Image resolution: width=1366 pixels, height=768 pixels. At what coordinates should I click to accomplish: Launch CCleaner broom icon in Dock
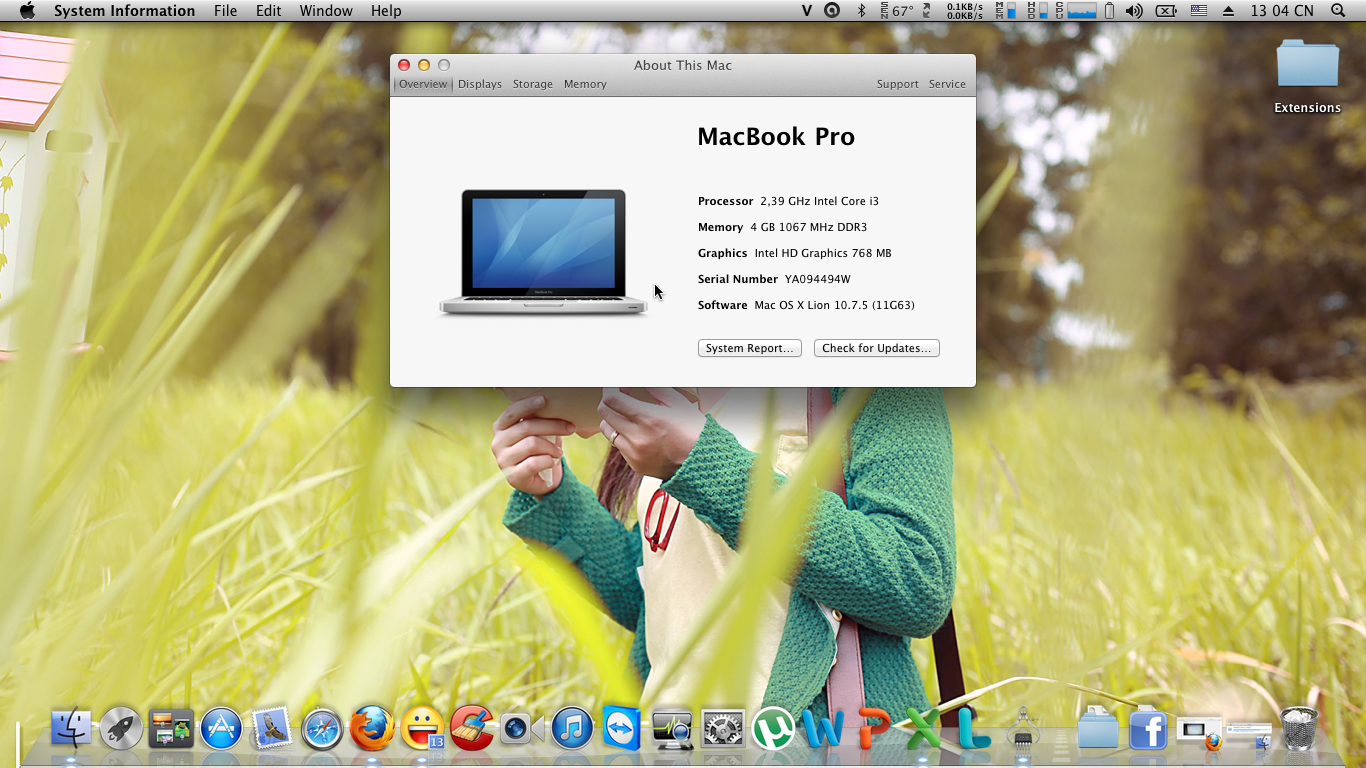pos(472,728)
